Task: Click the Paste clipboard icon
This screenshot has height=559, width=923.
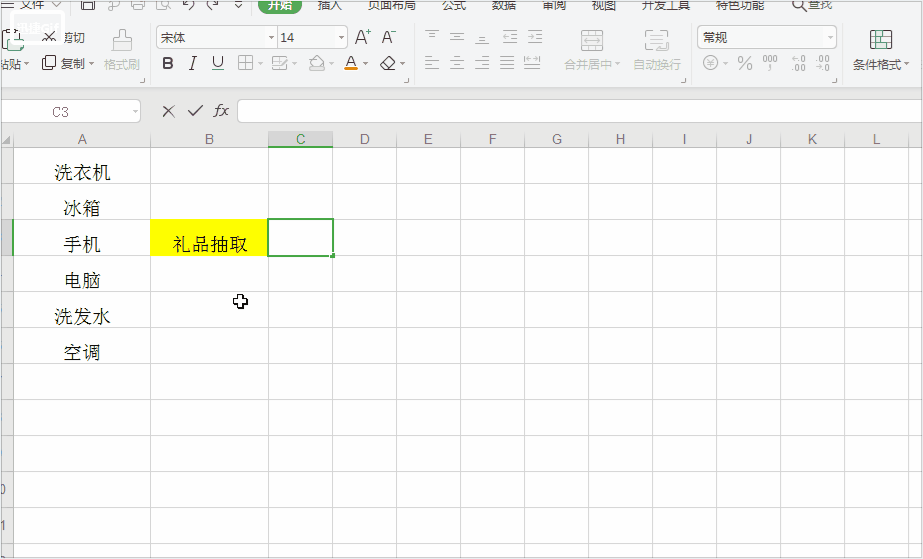Action: 12,40
